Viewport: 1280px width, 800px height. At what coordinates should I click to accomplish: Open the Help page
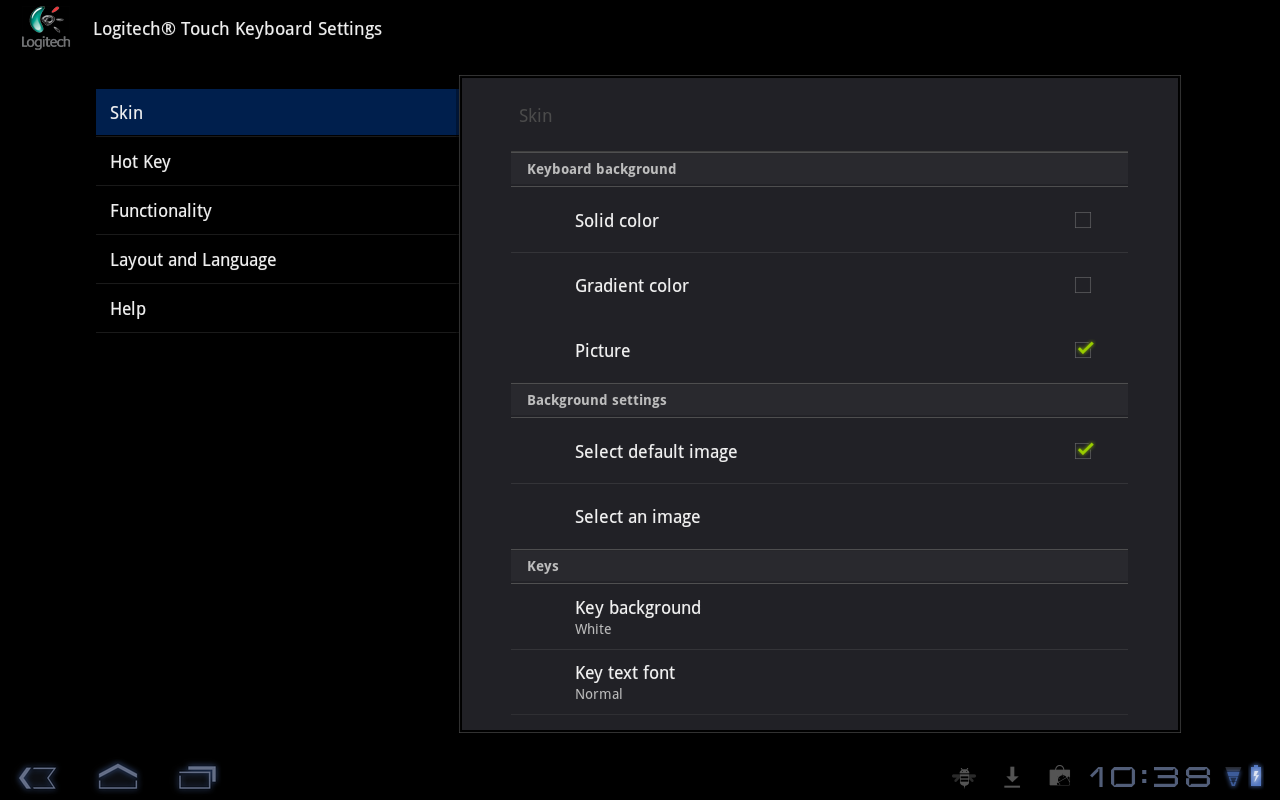tap(276, 309)
